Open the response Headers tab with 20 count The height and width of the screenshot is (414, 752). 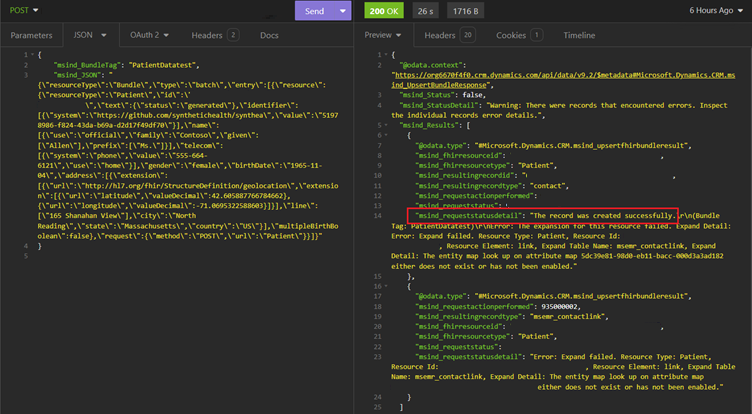449,35
